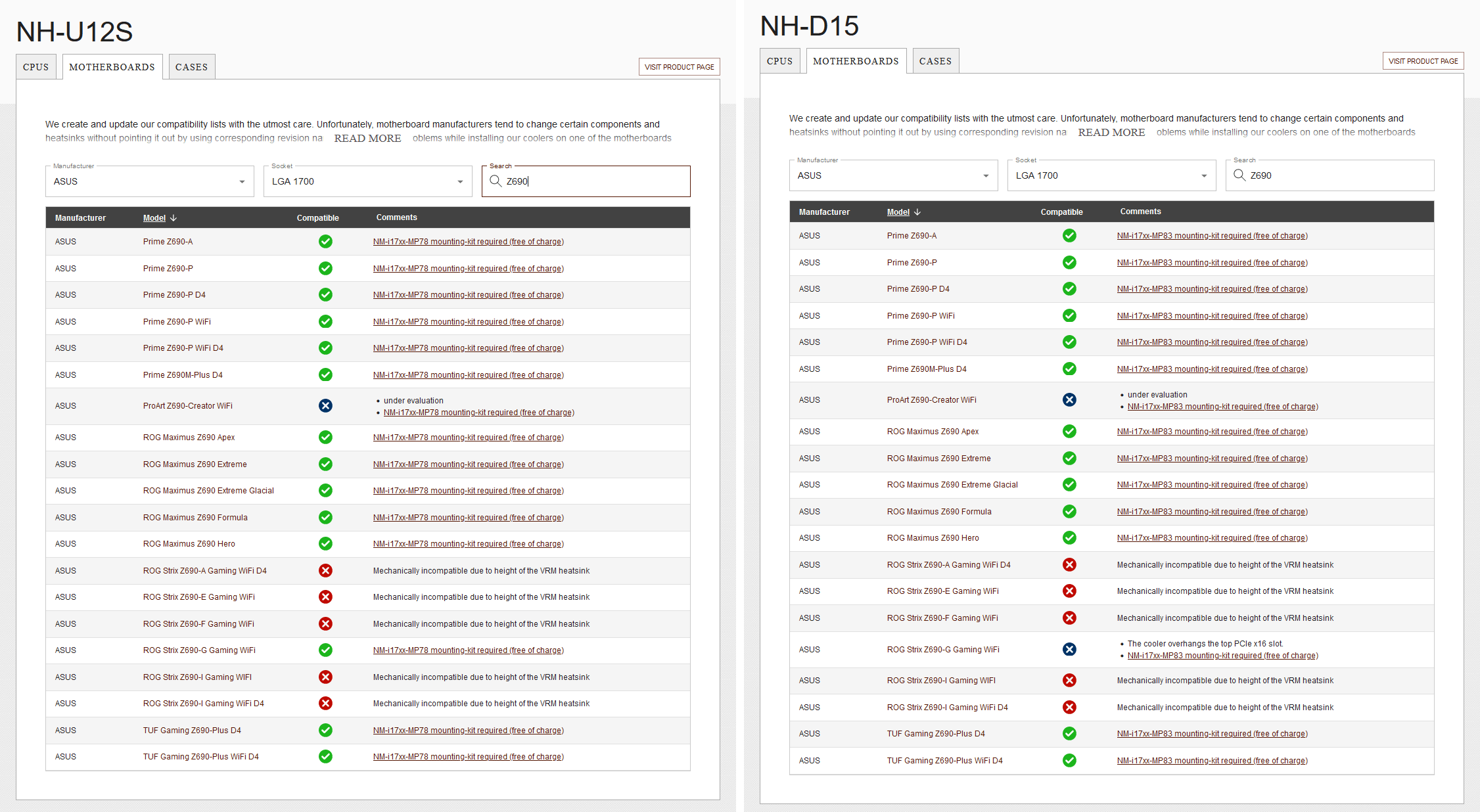Screen dimensions: 1480x812
Task: Open Socket LGA 1700 dropdown in NH-D15 panel
Action: pos(1112,175)
